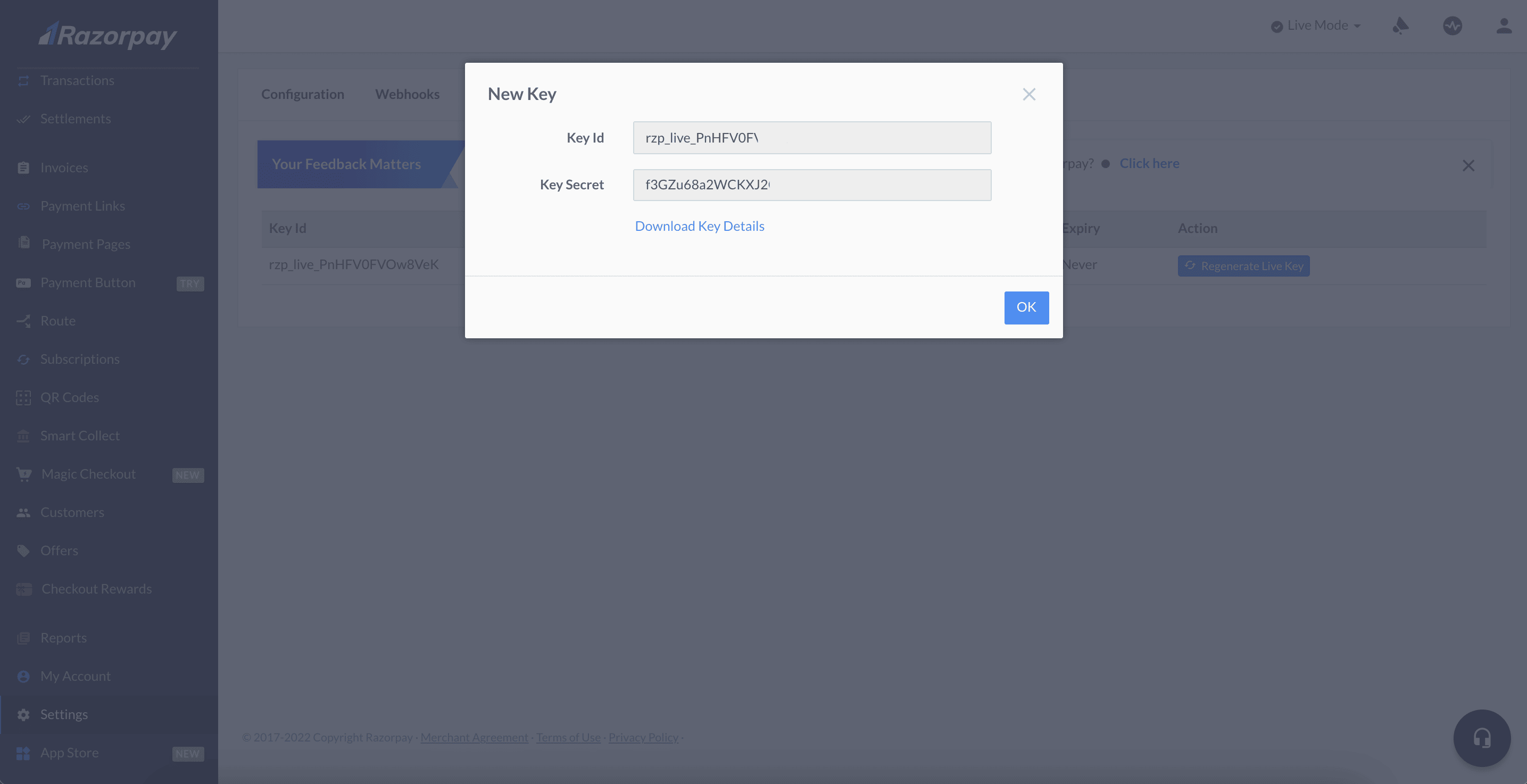Click the Never expiry value

tap(1080, 265)
